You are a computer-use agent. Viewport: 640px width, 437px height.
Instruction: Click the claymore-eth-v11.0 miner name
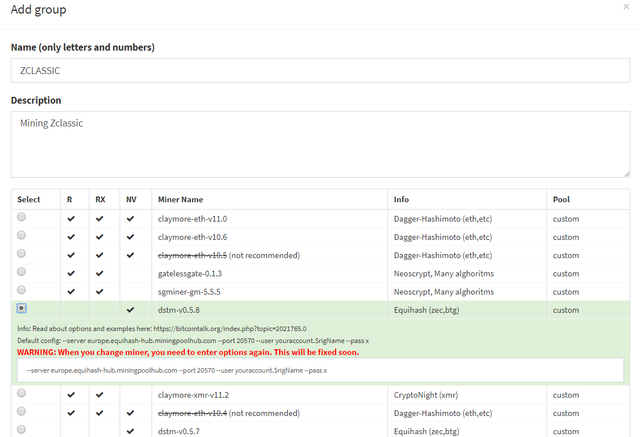(192, 219)
